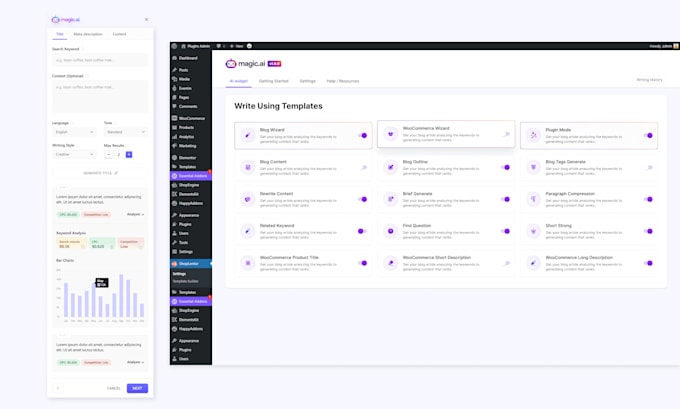This screenshot has width=680, height=409.
Task: Open Writing History link
Action: [649, 80]
